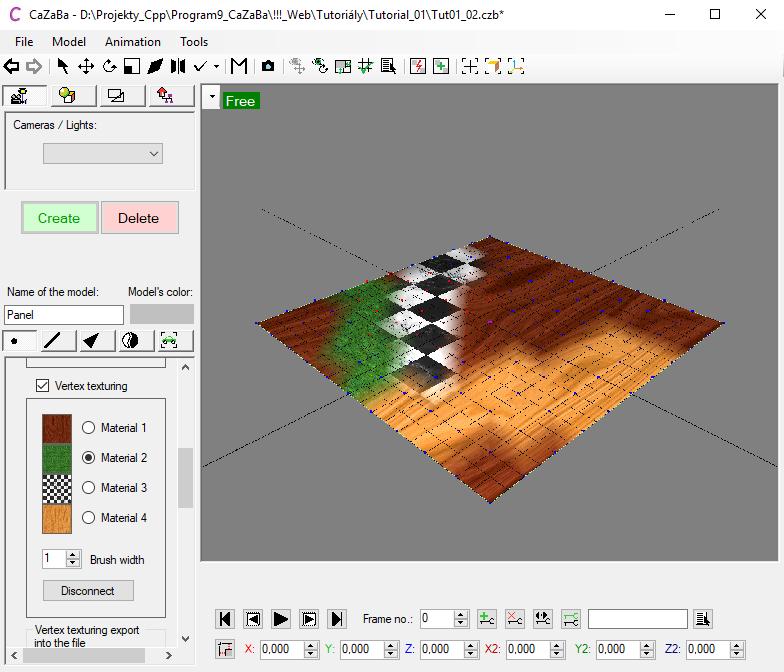Viewport: 784px width, 672px height.
Task: Select the four-arrow move tool
Action: [x=86, y=67]
